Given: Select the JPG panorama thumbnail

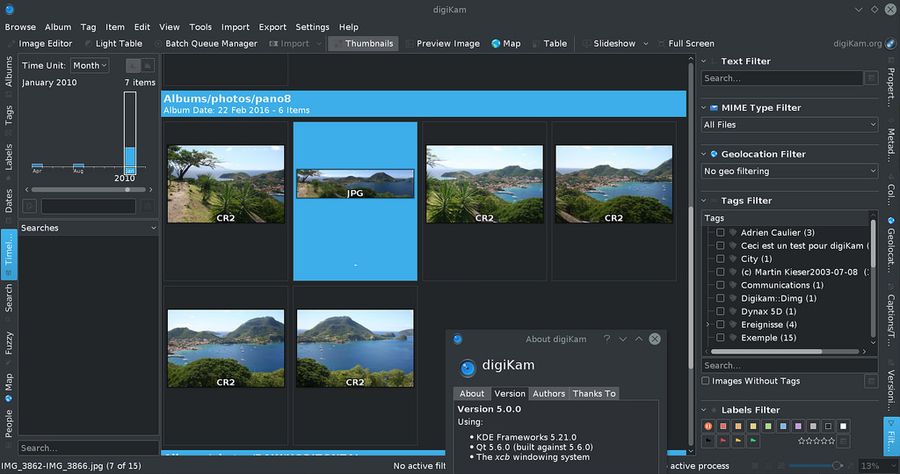Looking at the screenshot, I should pyautogui.click(x=355, y=184).
